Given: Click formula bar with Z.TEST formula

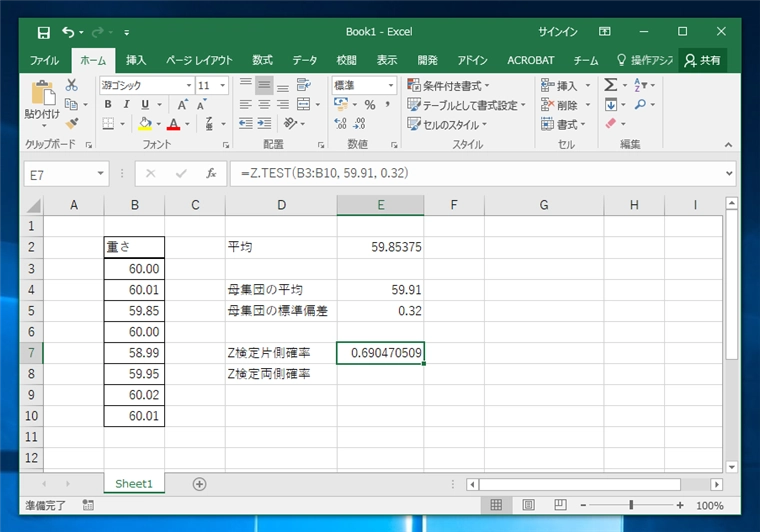Looking at the screenshot, I should point(477,173).
